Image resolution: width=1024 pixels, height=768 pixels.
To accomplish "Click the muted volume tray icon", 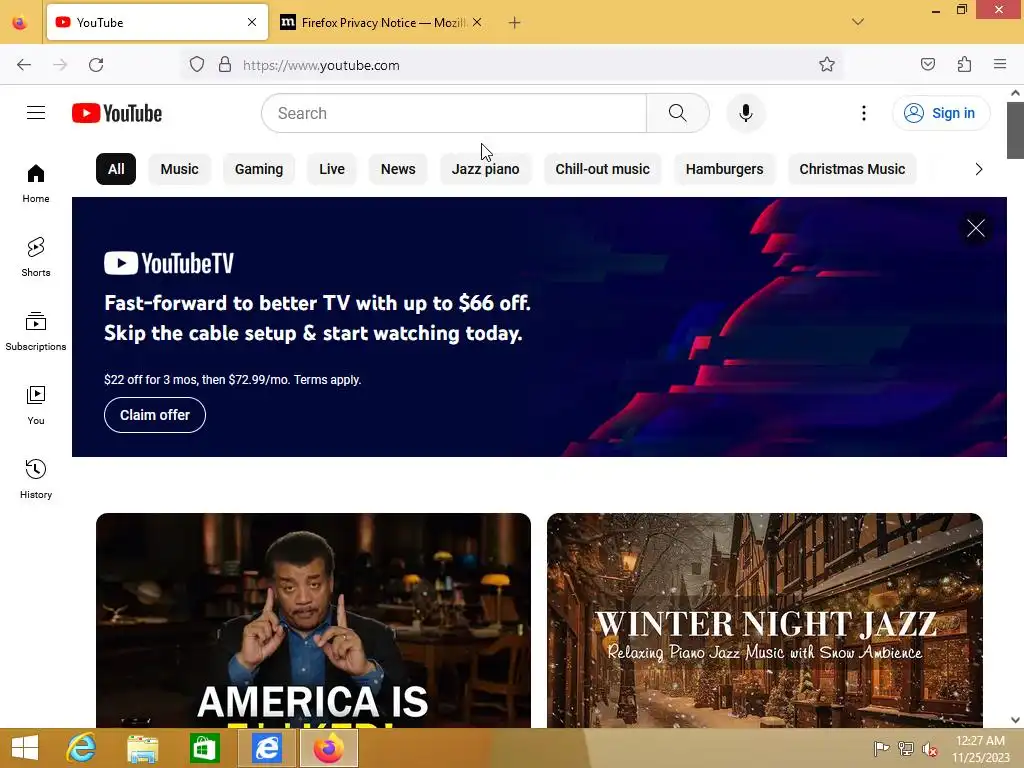I will 929,749.
